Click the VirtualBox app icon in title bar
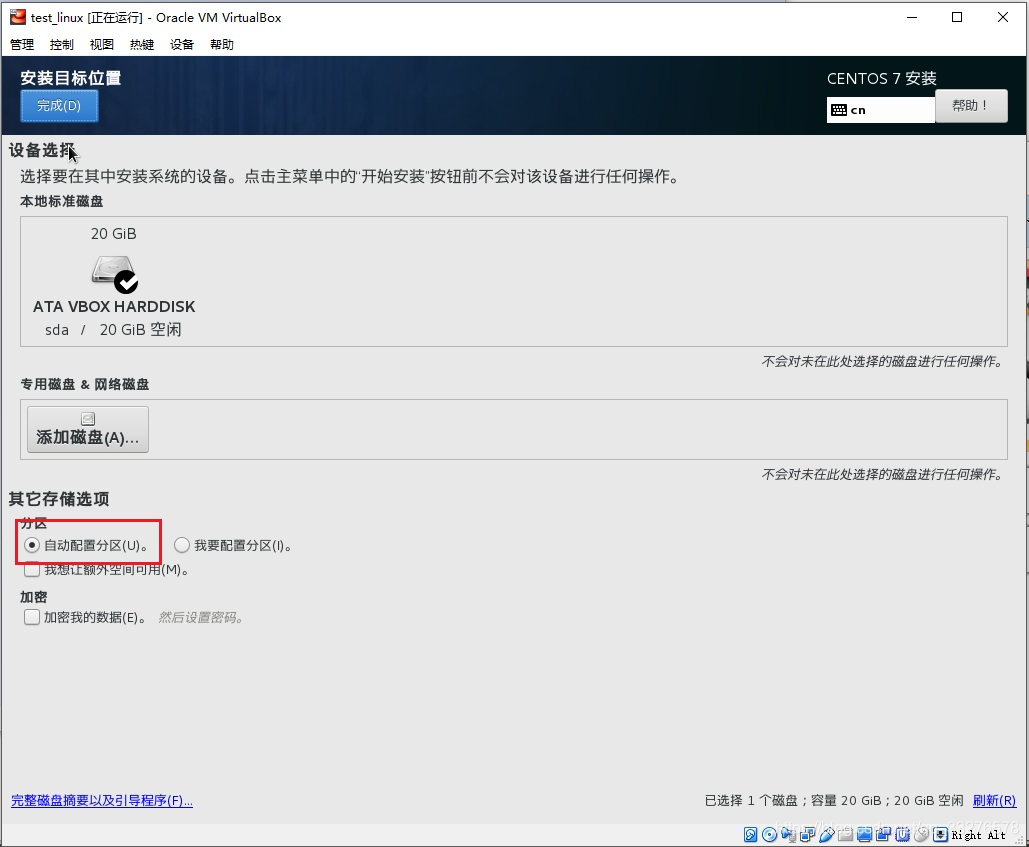 [18, 17]
